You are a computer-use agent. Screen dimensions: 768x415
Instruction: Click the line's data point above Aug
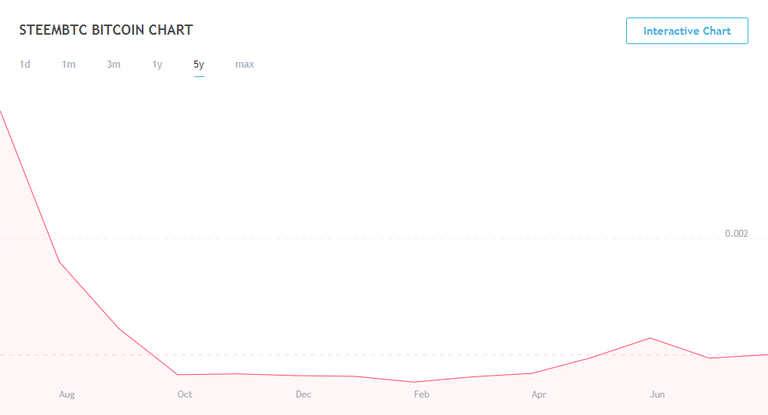click(59, 262)
